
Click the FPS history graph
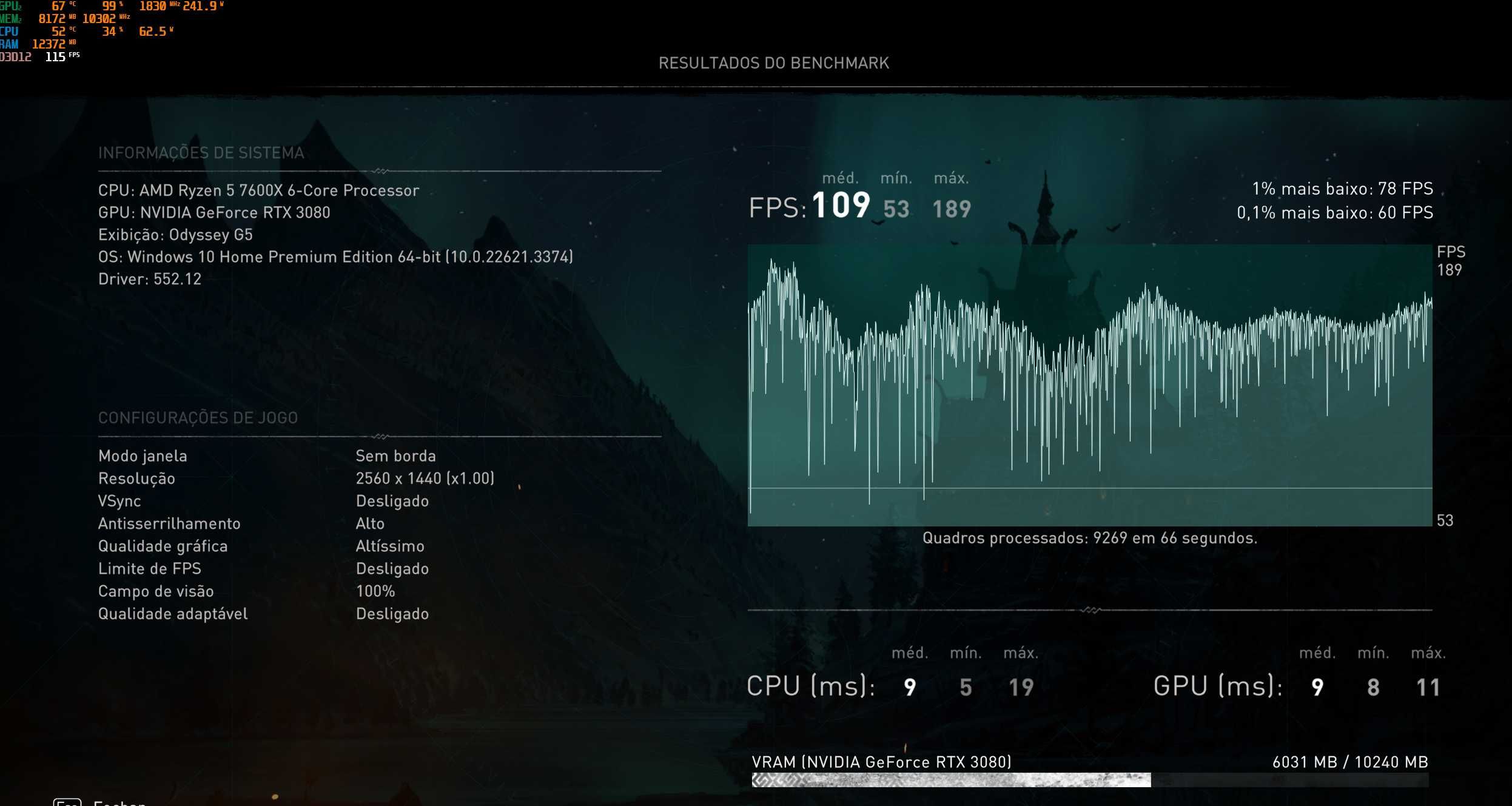(x=1090, y=385)
